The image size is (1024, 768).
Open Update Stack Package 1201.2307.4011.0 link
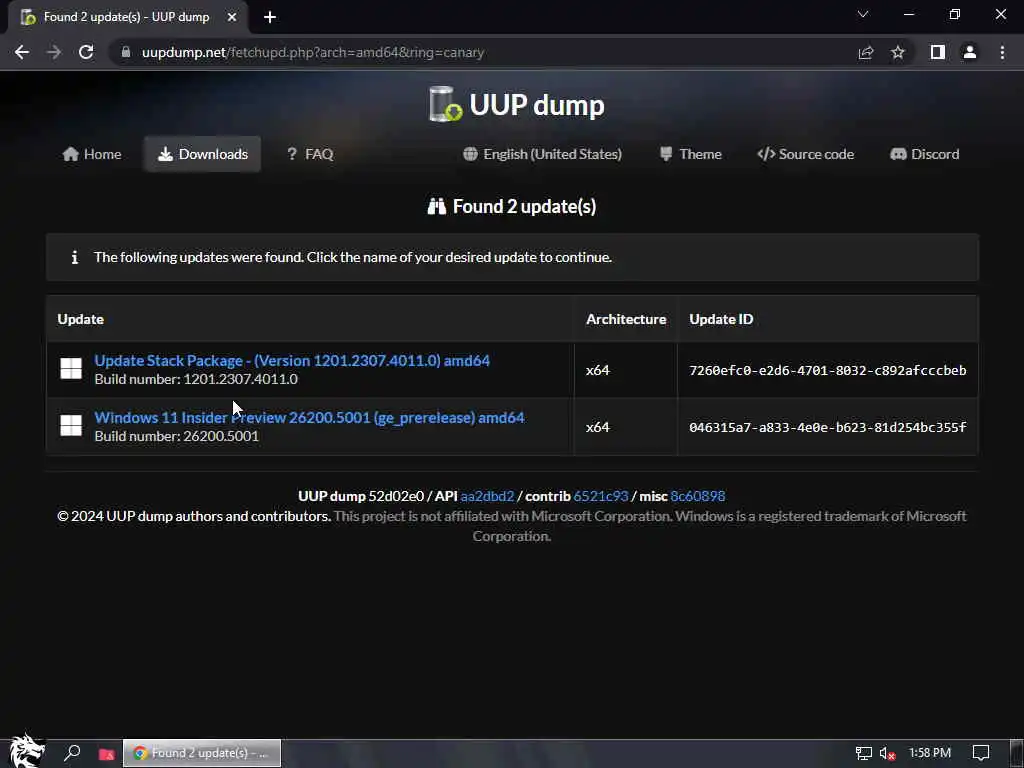pos(292,360)
